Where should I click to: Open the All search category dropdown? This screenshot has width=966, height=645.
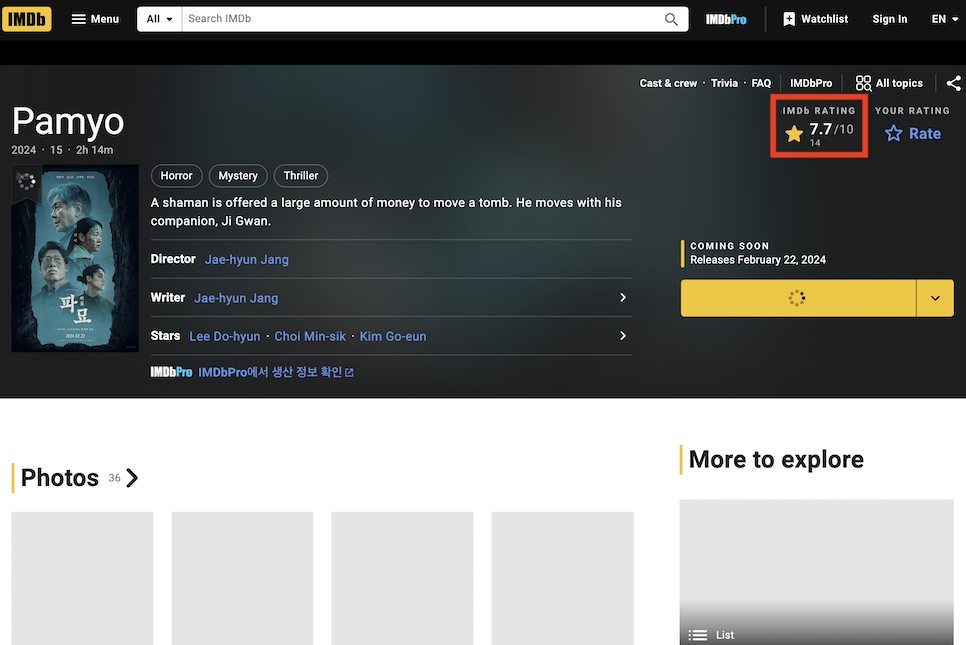[160, 19]
